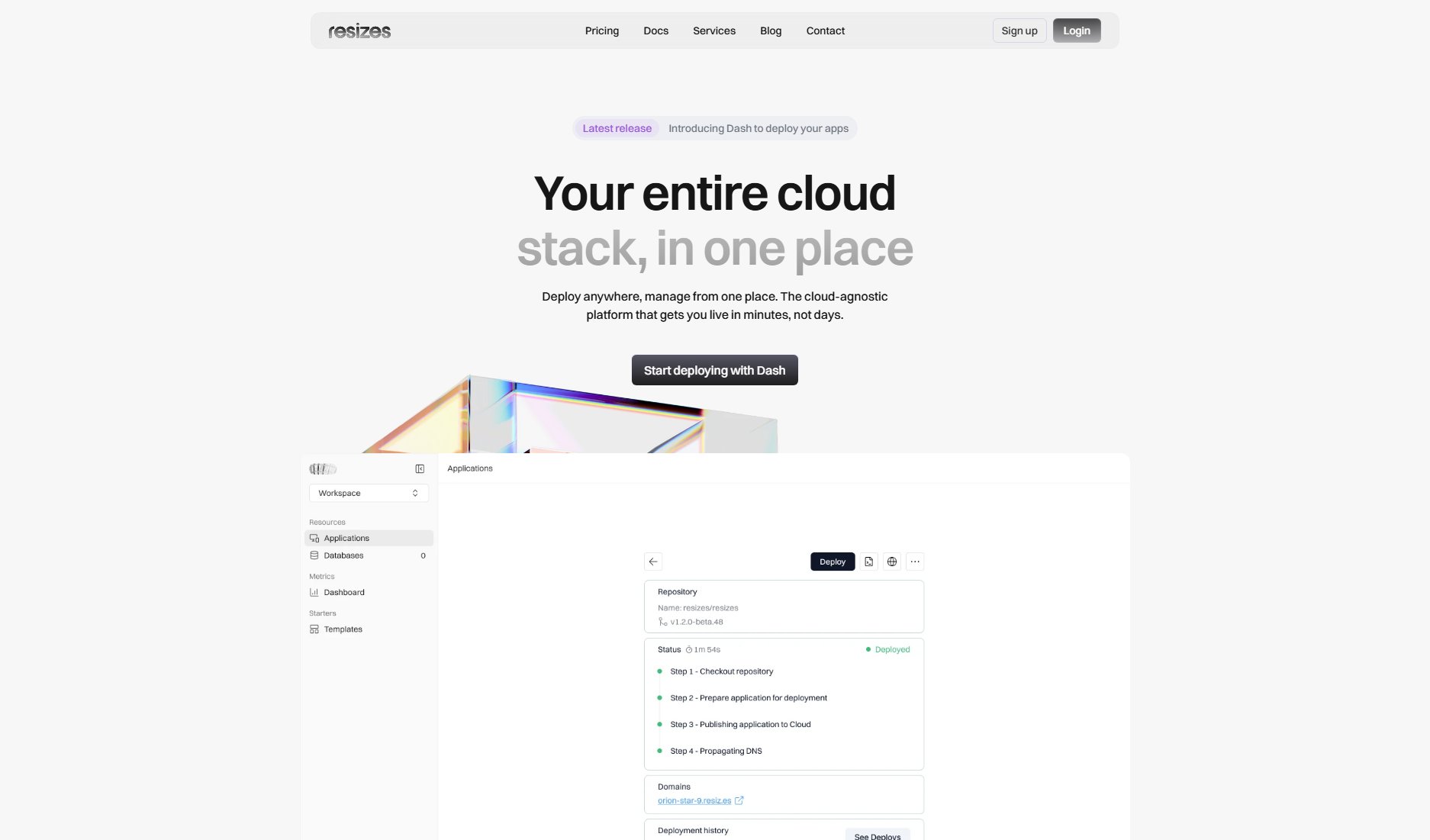The width and height of the screenshot is (1430, 840).
Task: Open the more options ellipsis menu
Action: [x=915, y=562]
